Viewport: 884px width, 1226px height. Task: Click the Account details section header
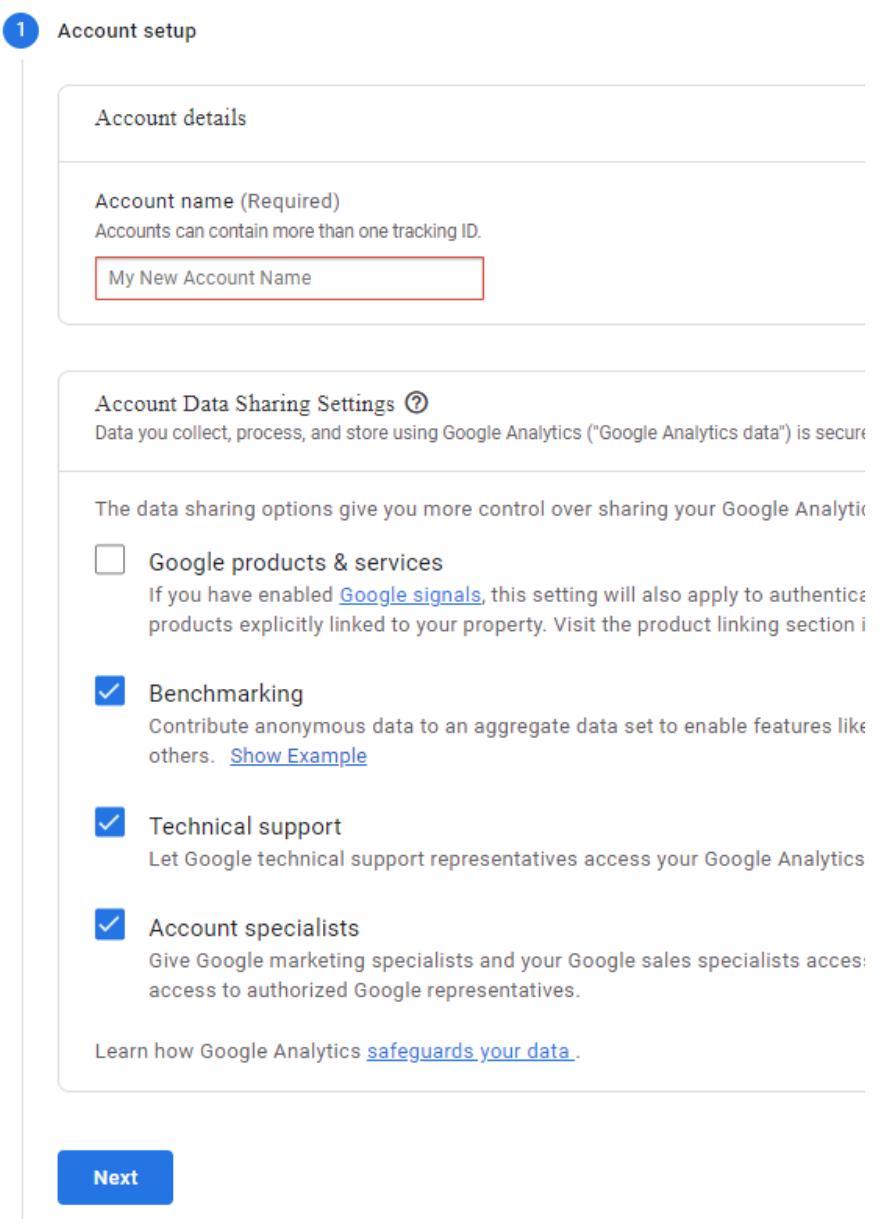tap(171, 118)
